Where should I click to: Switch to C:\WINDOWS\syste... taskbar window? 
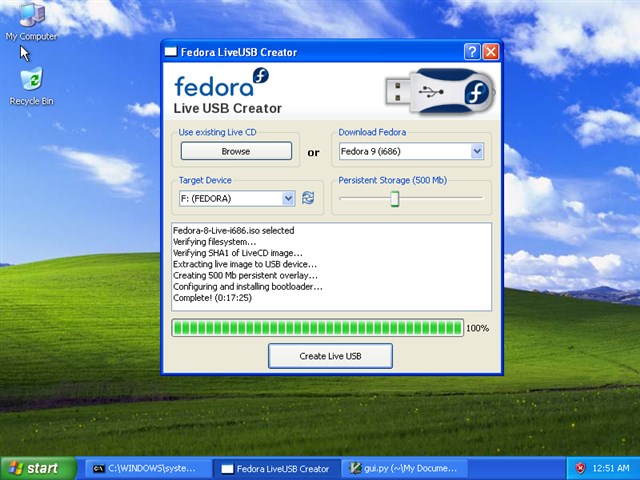pos(148,468)
